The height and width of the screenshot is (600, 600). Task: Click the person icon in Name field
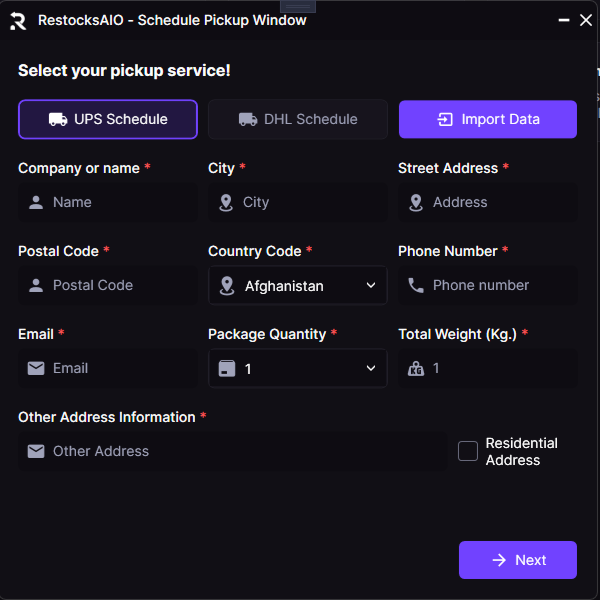(x=36, y=202)
